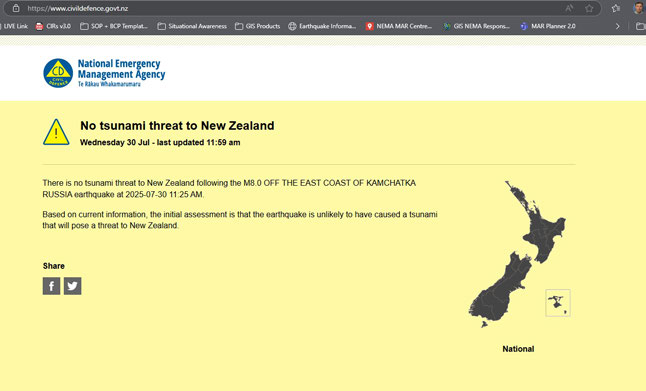The width and height of the screenshot is (646, 391).
Task: Open the Earthquake Information bookmark
Action: (322, 26)
